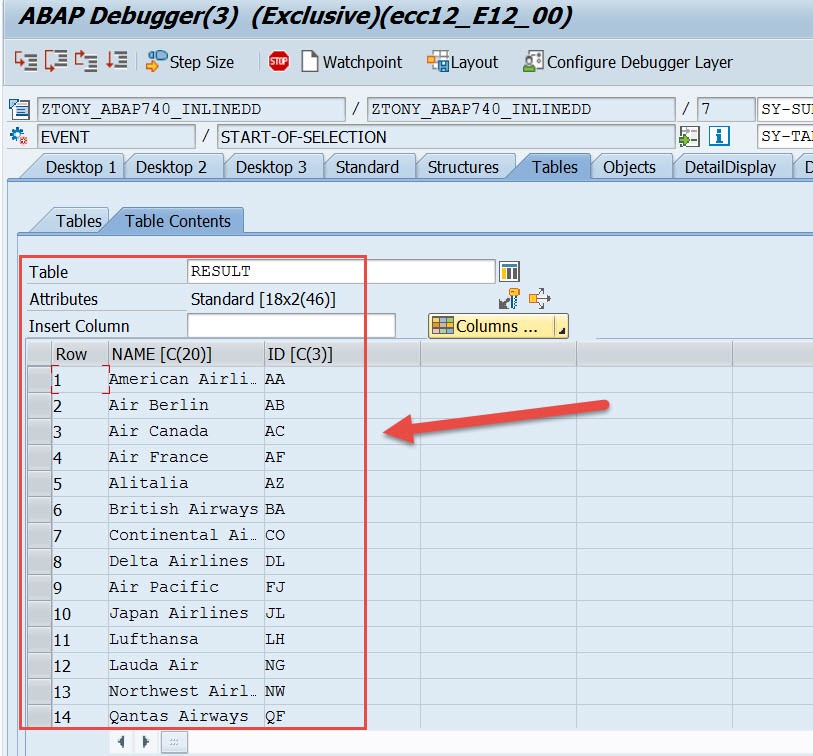Click the first ZTONY_ABAP740_INLINEDD program field
Screen dimensions: 813x756
pyautogui.click(x=191, y=109)
